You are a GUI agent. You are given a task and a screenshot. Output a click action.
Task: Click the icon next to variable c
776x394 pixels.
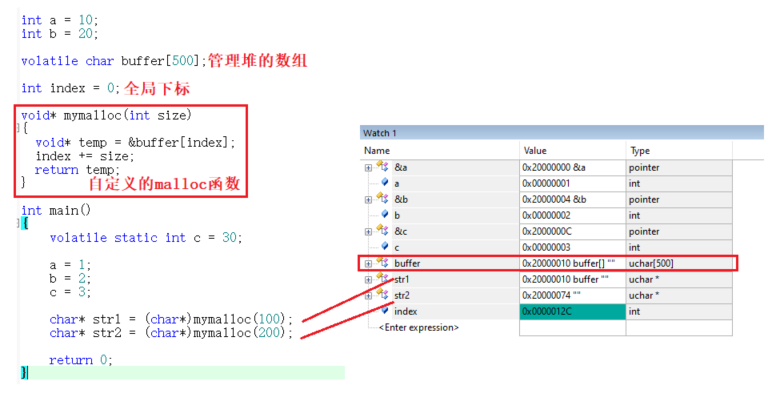click(385, 246)
